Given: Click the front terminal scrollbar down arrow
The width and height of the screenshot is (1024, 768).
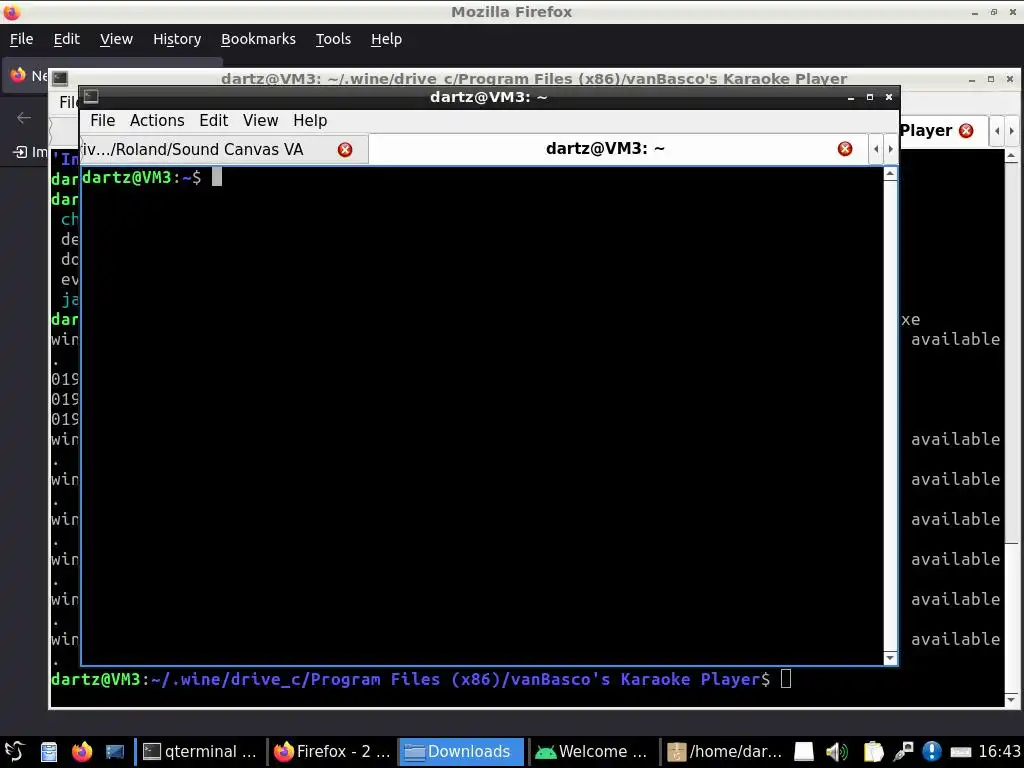Looking at the screenshot, I should pos(889,658).
